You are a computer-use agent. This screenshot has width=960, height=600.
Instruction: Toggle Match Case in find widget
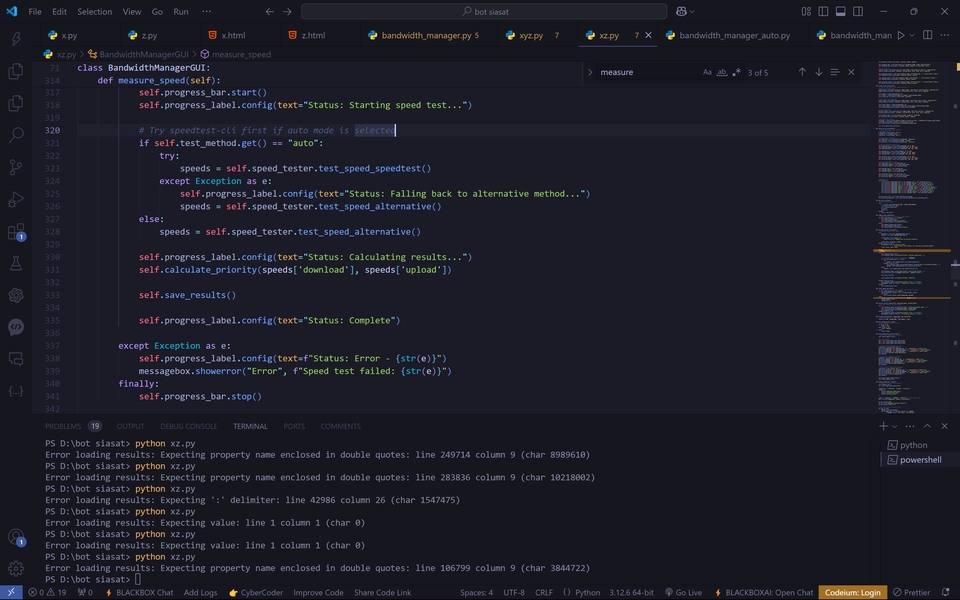707,72
